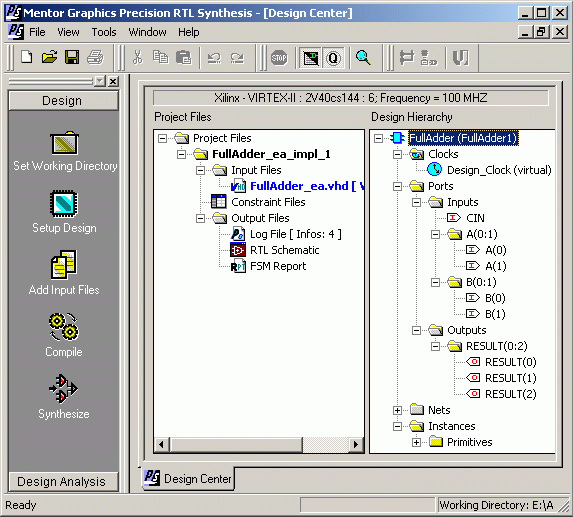573x517 pixels.
Task: Click the Project Files horizontal scrollbar right arrow
Action: click(355, 445)
